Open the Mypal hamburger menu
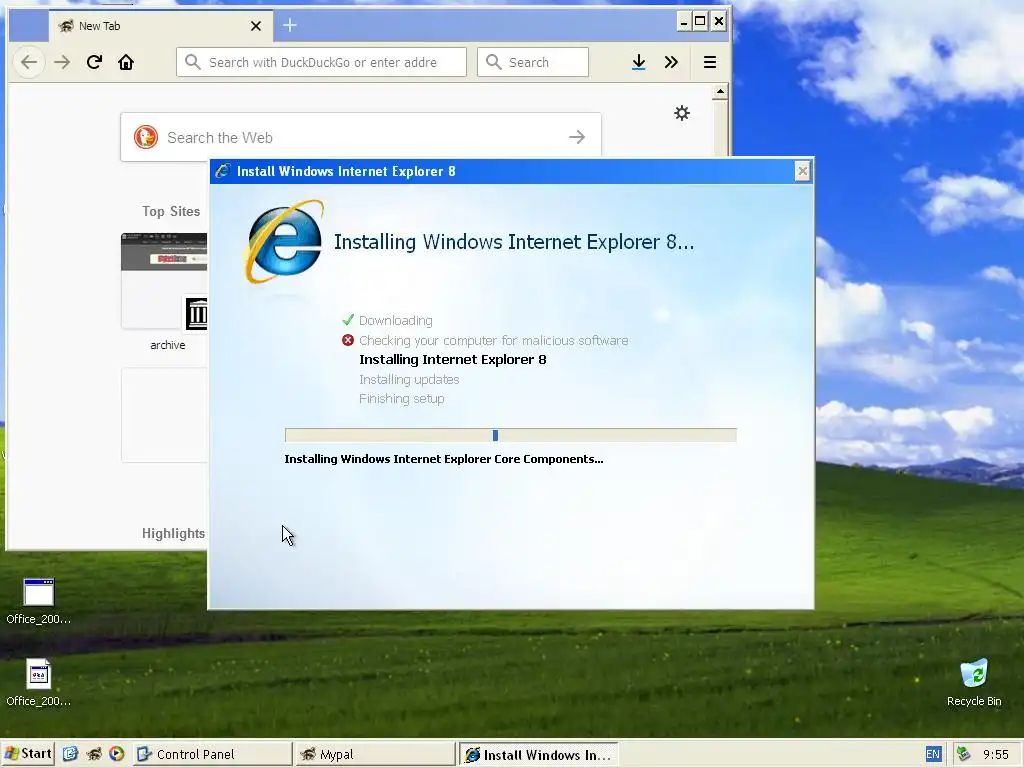This screenshot has height=768, width=1024. (x=710, y=62)
